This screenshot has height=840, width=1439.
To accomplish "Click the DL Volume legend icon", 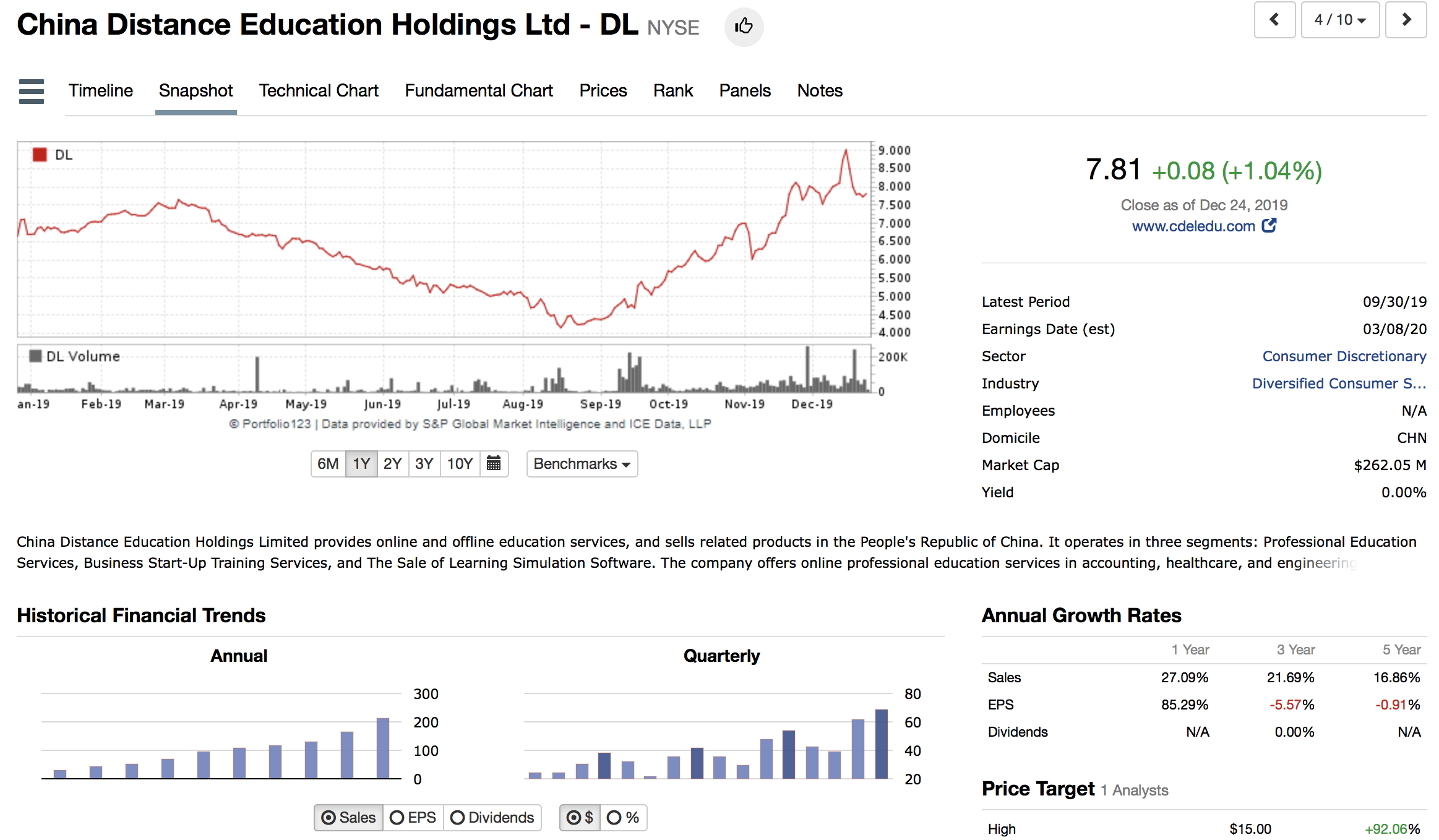I will 36,356.
